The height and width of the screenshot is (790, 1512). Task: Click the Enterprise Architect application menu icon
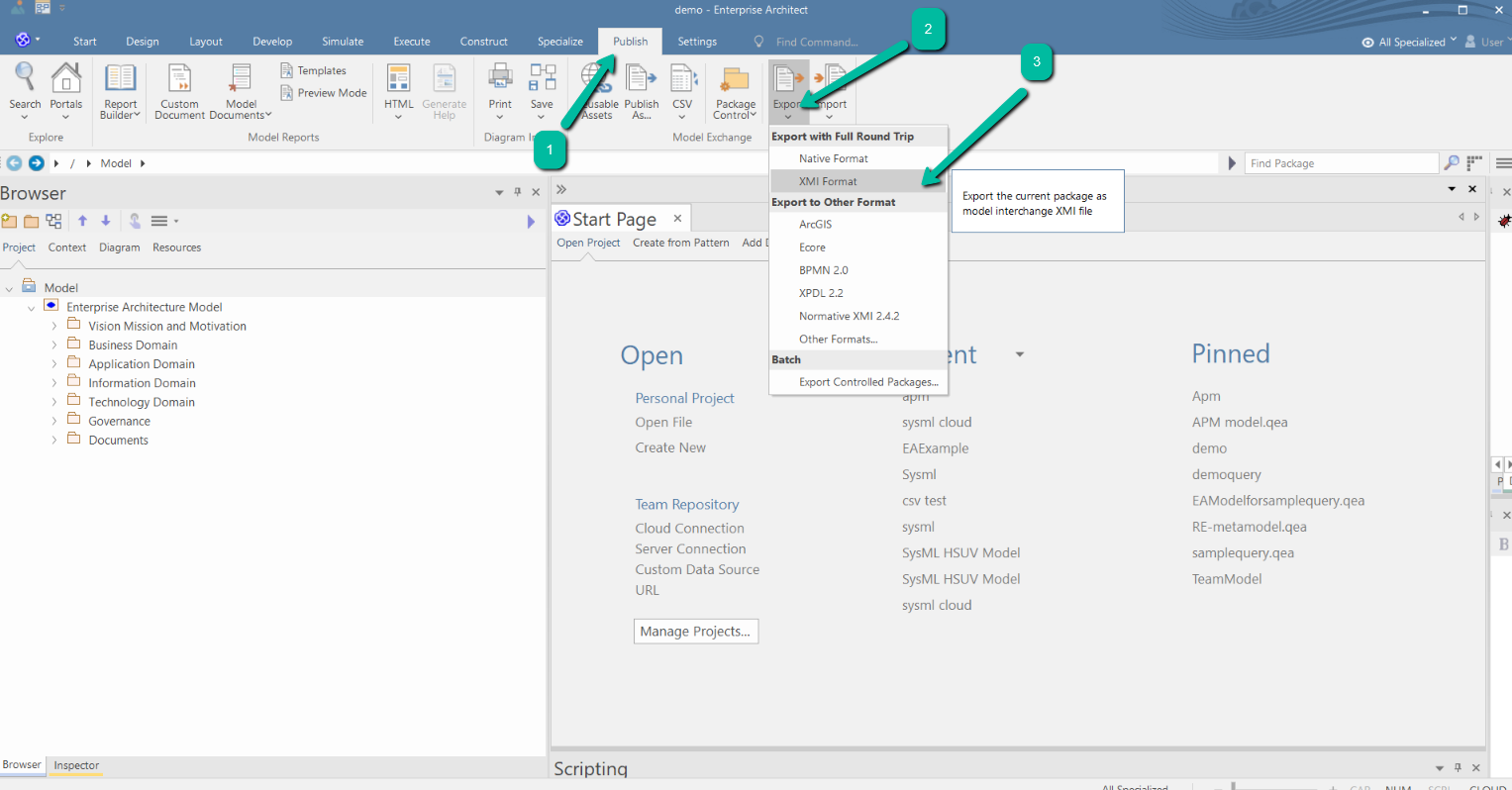23,41
